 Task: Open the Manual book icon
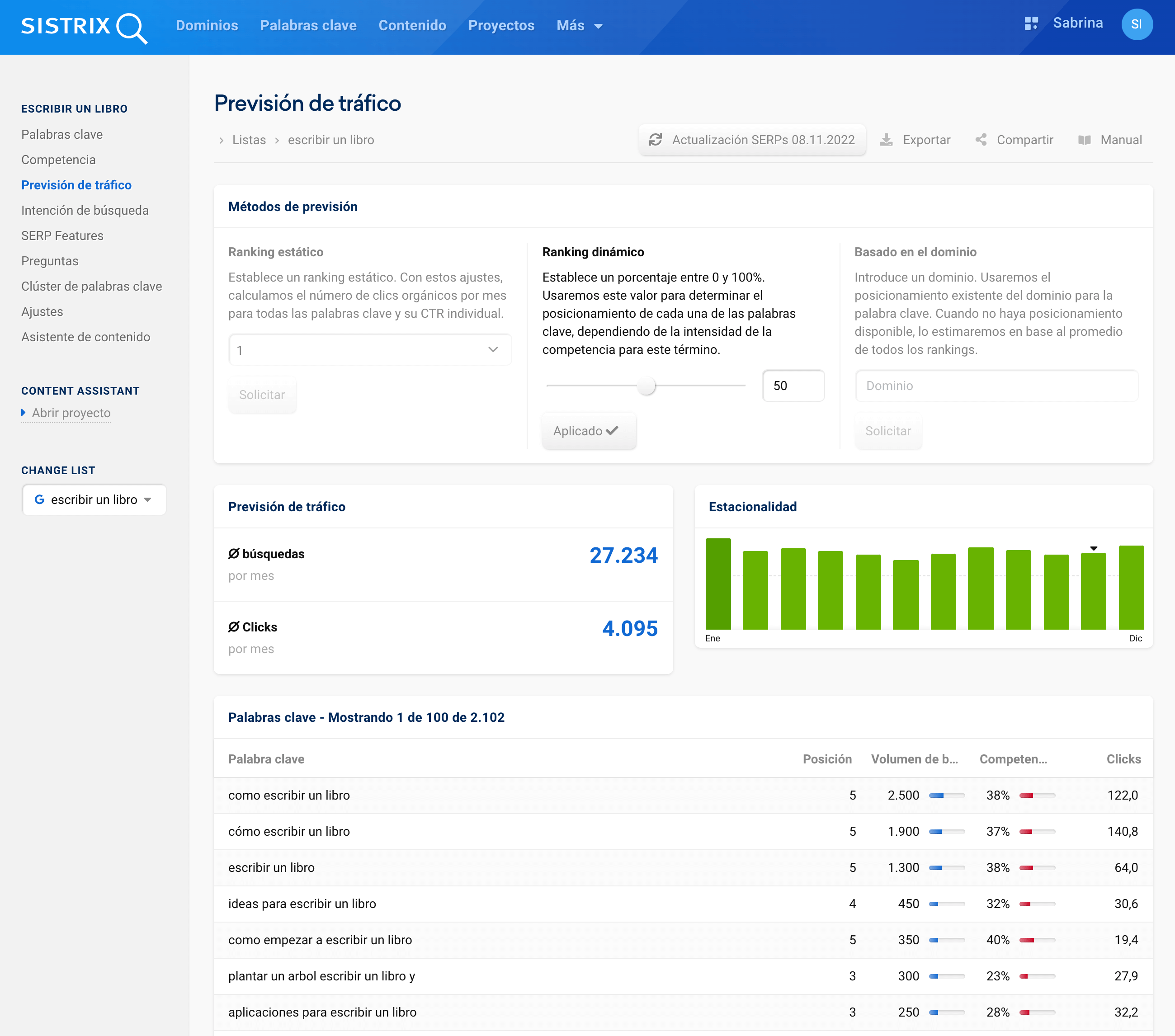1084,140
